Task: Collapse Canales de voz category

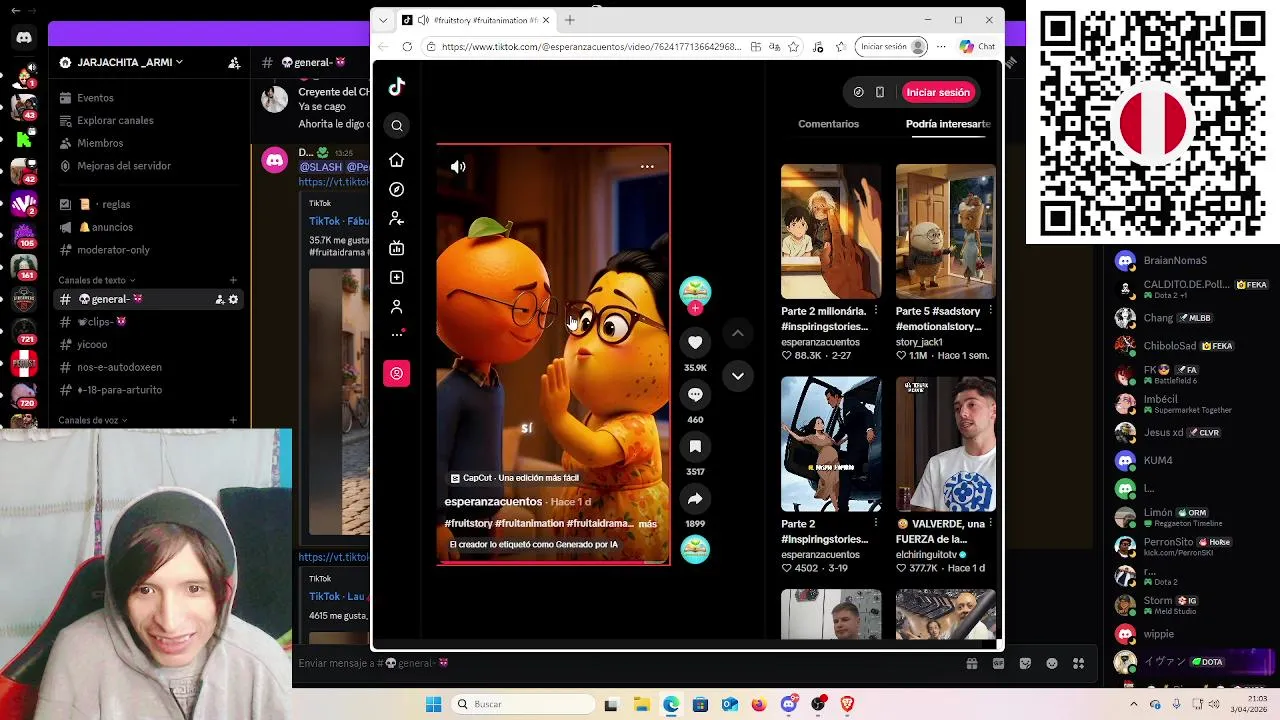Action: [92, 420]
